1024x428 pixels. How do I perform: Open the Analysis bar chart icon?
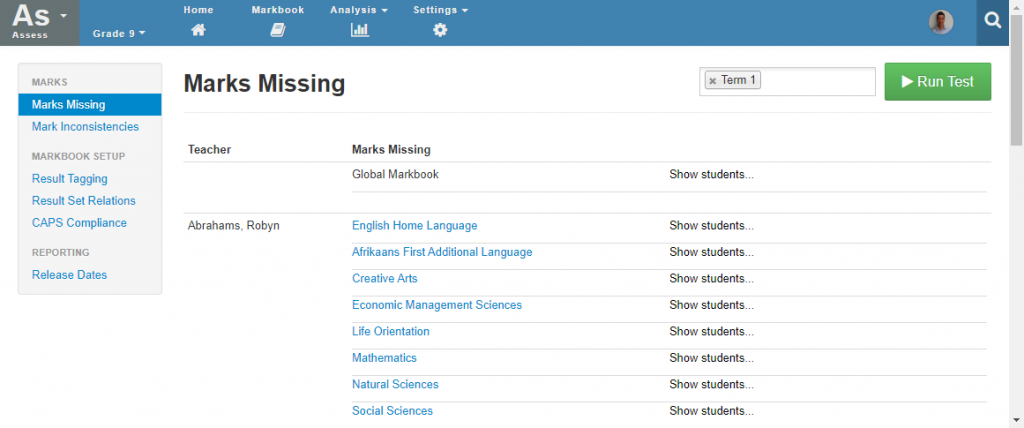pyautogui.click(x=359, y=30)
